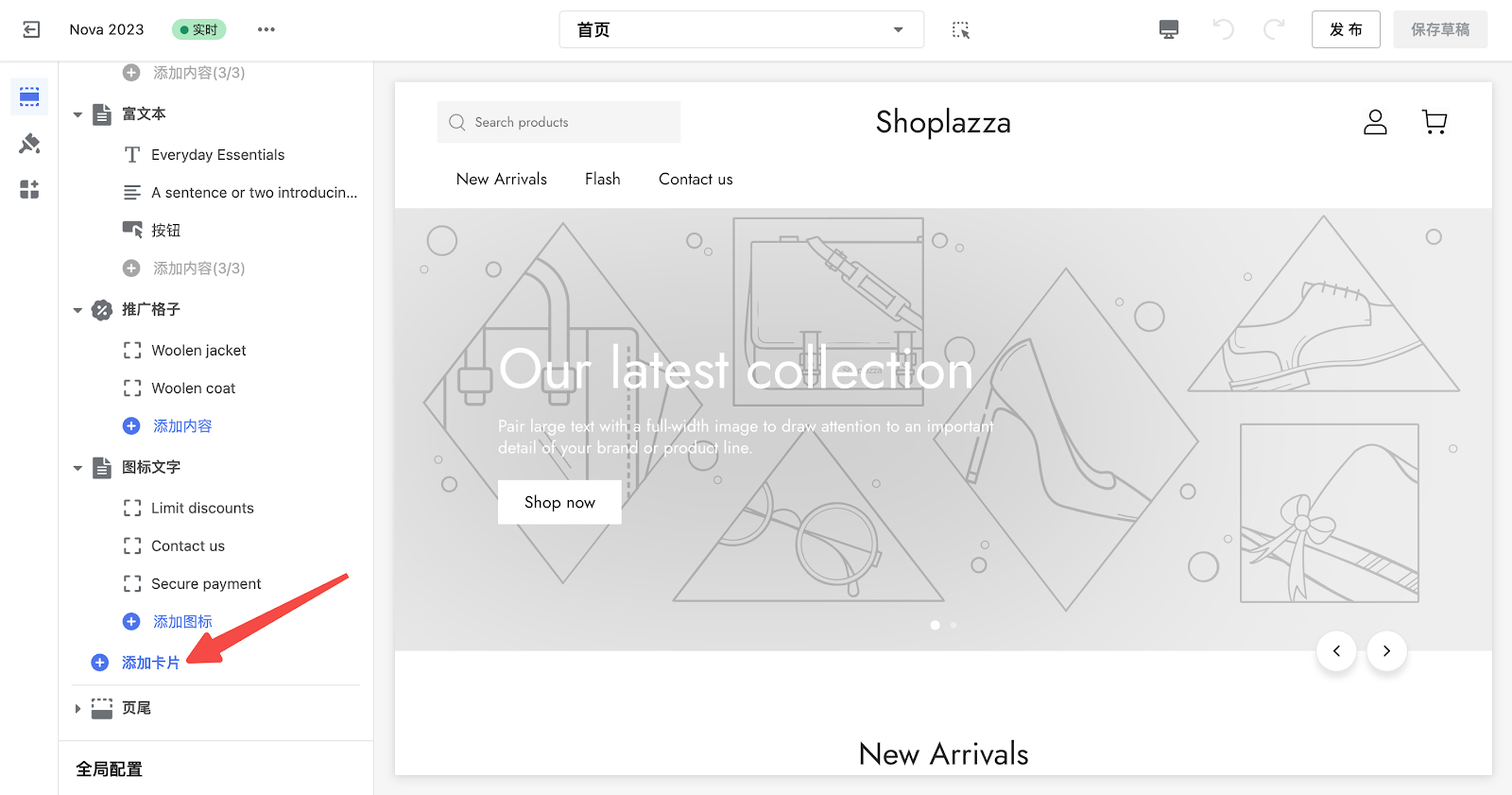Expand the 页尾 footer section
Viewport: 1512px width, 795px height.
(x=77, y=708)
